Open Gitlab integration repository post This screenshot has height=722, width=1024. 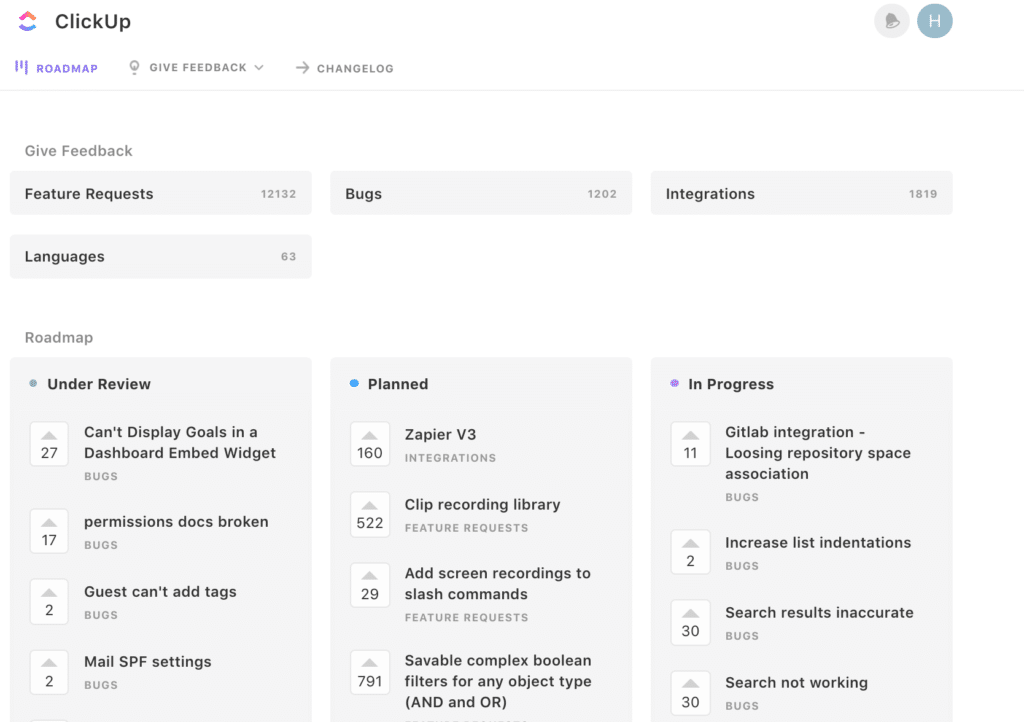tap(818, 453)
